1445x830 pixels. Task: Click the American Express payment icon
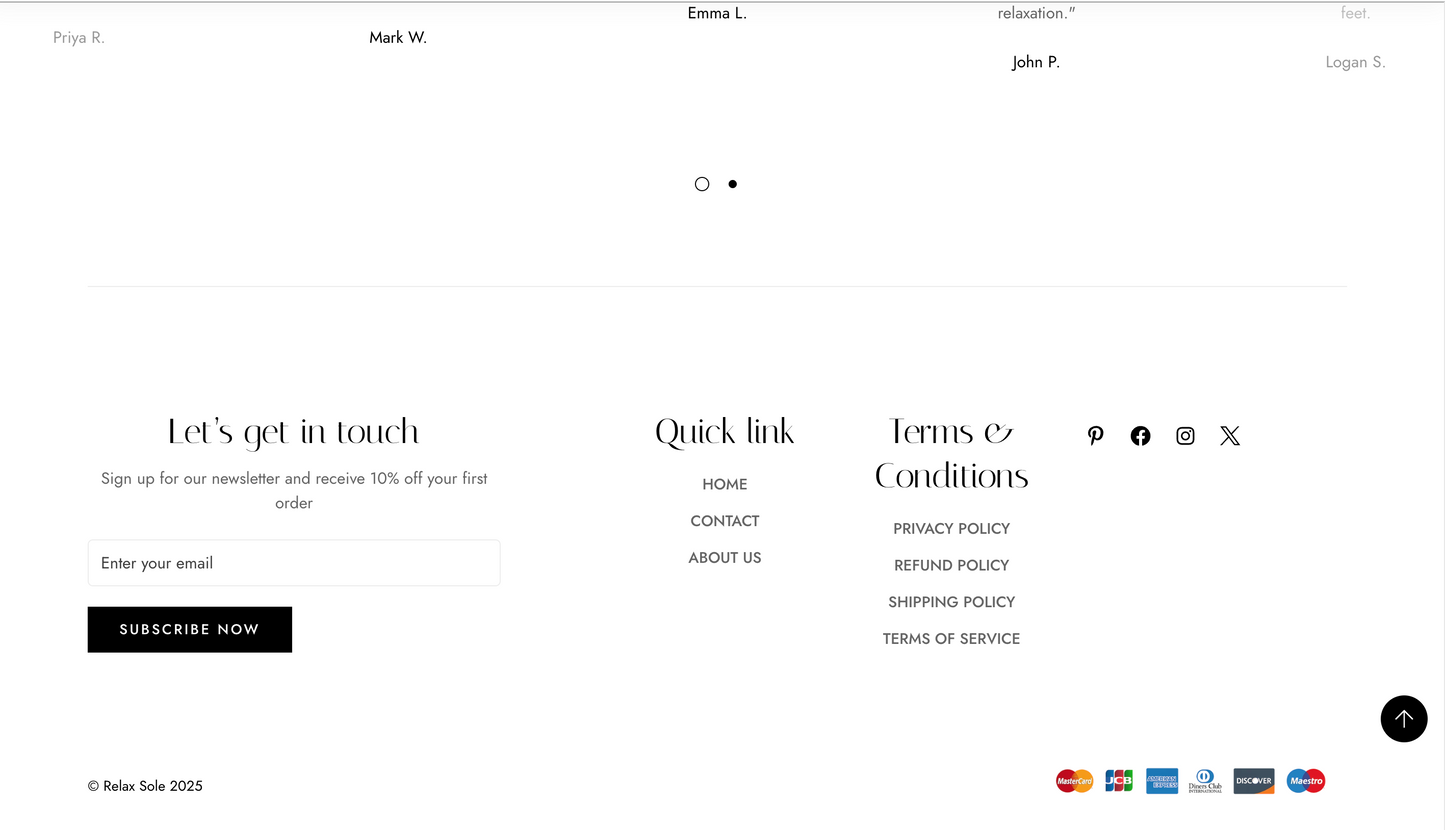coord(1162,781)
